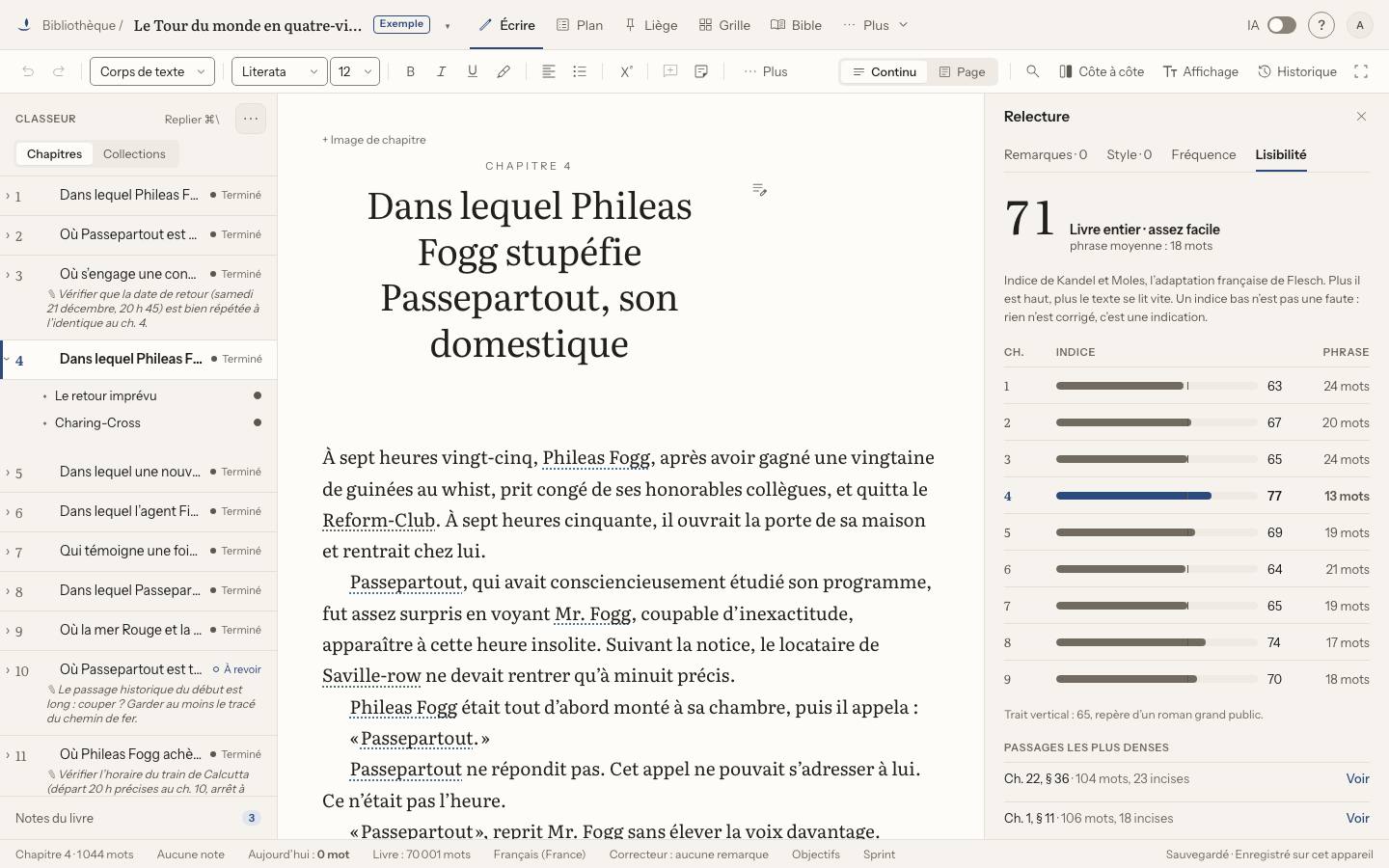This screenshot has width=1389, height=868.
Task: Apply bold formatting with B icon
Action: 411,71
